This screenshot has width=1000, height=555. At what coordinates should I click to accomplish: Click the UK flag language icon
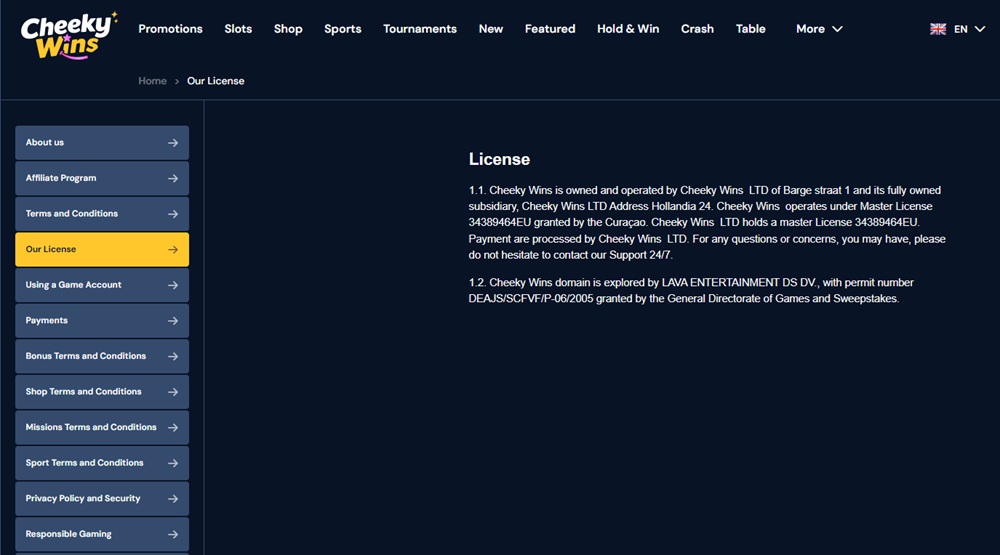coord(938,29)
